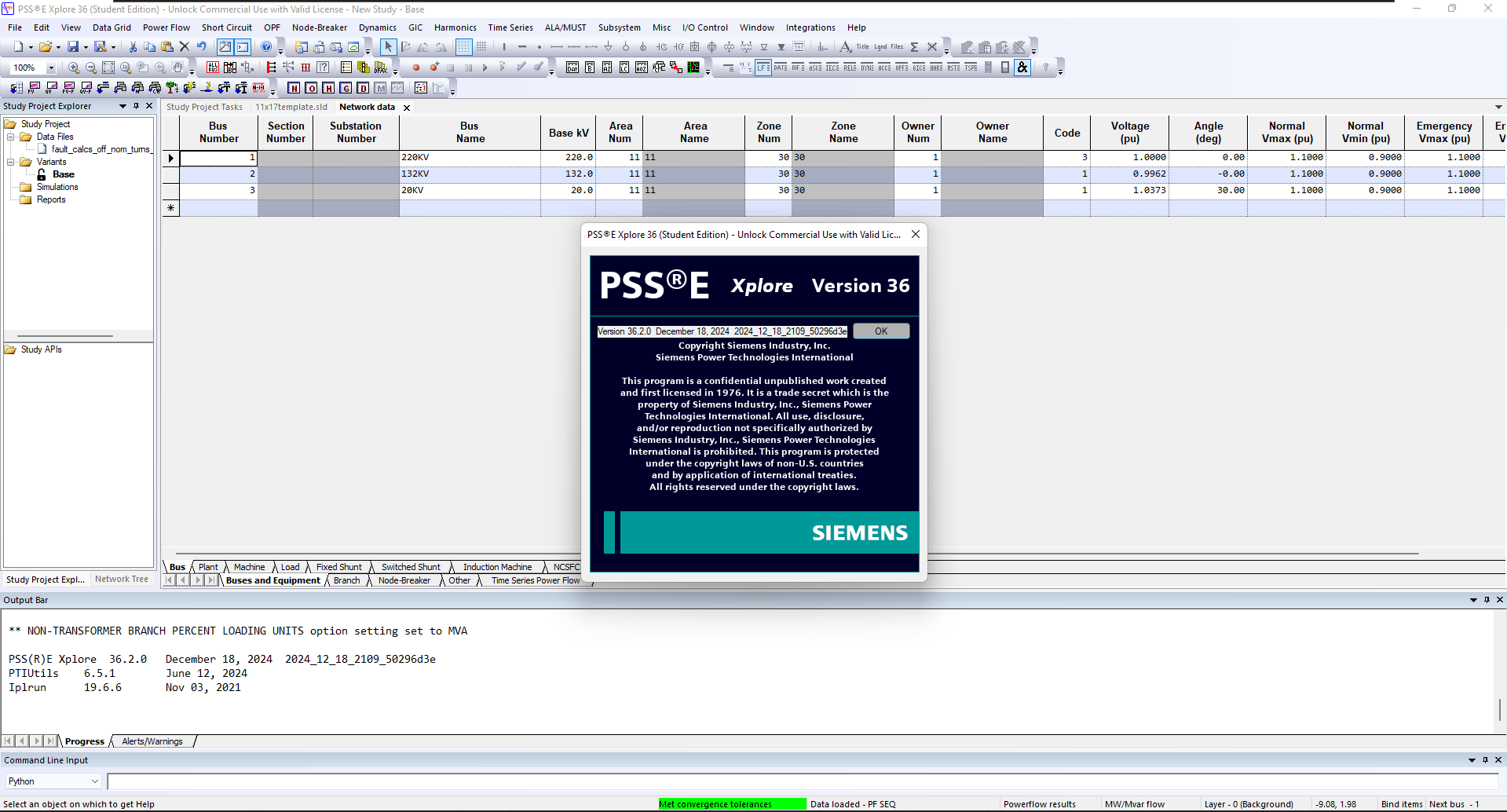The width and height of the screenshot is (1507, 812).
Task: Open the 100% zoom level dropdown
Action: pos(51,68)
